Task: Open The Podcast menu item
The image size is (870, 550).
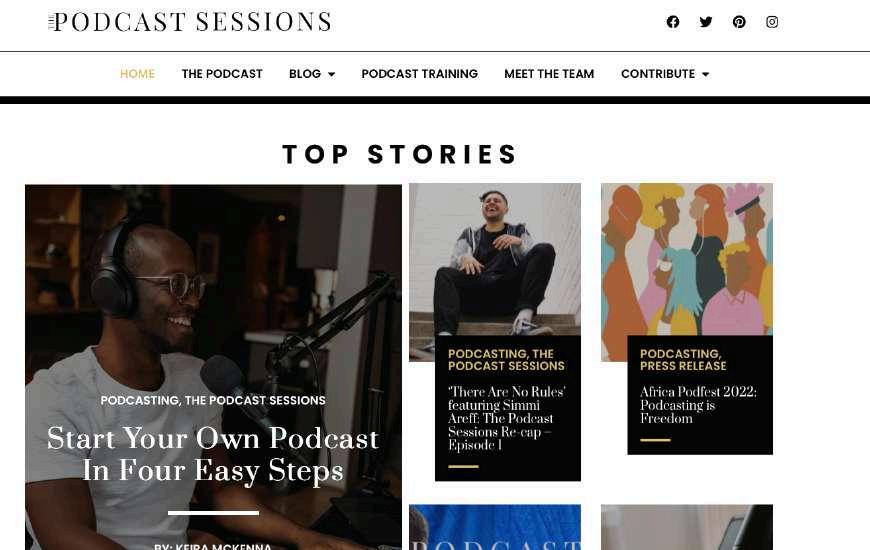Action: tap(222, 74)
